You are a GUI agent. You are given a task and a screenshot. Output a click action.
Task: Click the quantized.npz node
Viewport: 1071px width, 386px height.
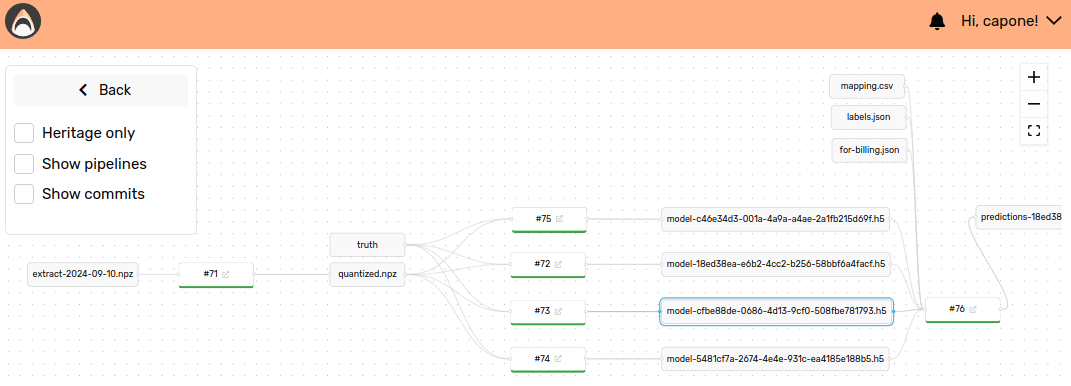click(367, 275)
